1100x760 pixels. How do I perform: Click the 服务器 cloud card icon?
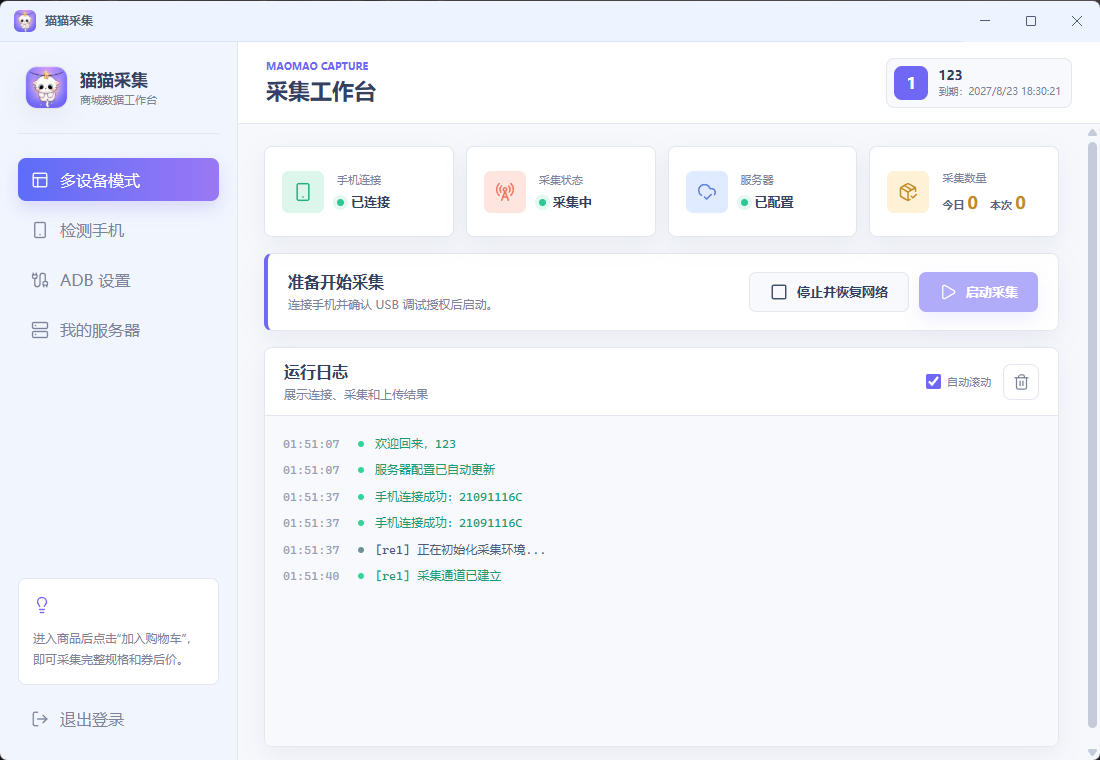tap(706, 192)
